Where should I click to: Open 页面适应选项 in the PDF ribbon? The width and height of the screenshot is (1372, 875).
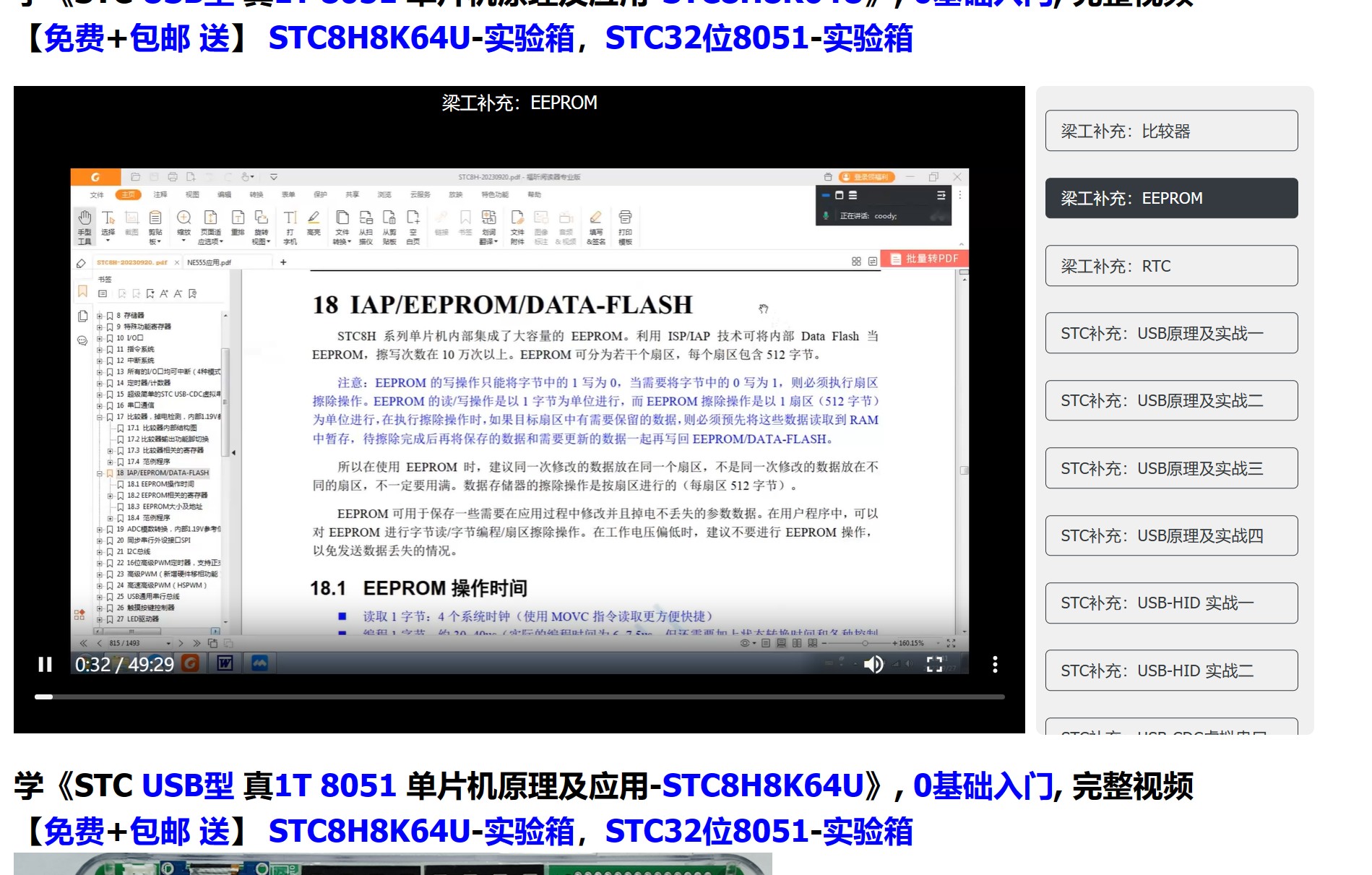click(x=210, y=226)
